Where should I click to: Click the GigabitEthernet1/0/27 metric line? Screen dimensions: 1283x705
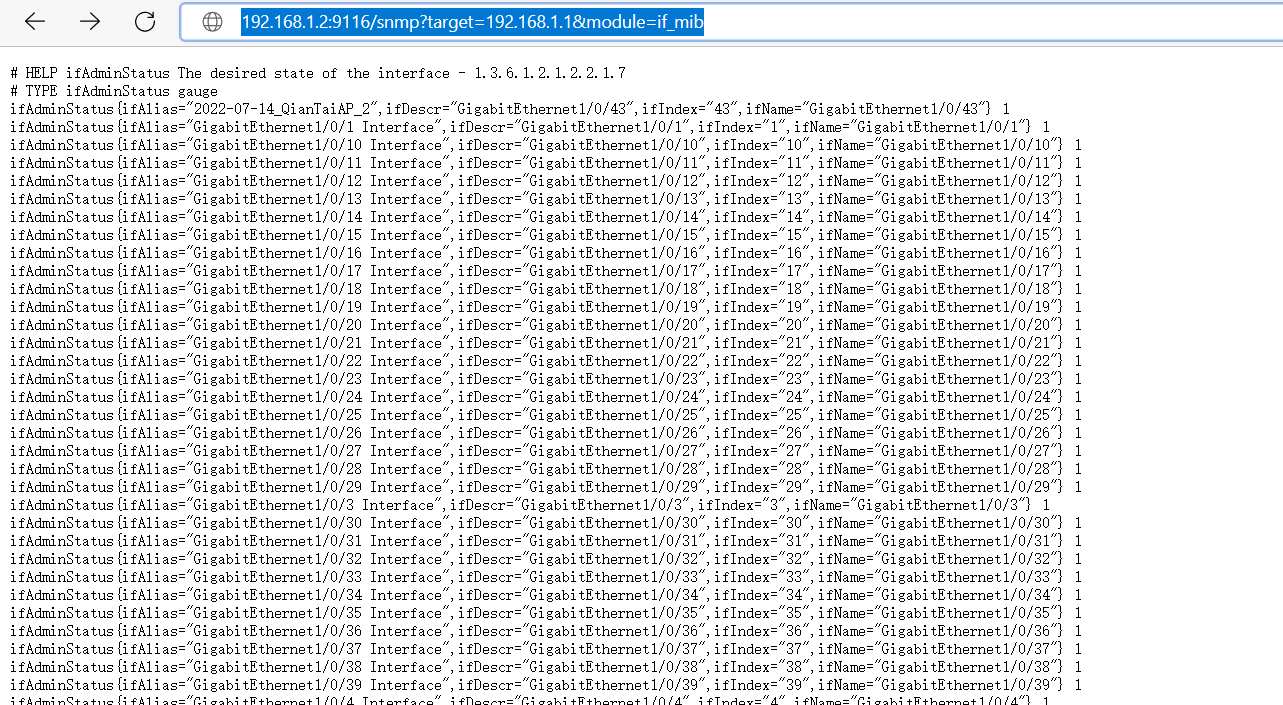(546, 451)
